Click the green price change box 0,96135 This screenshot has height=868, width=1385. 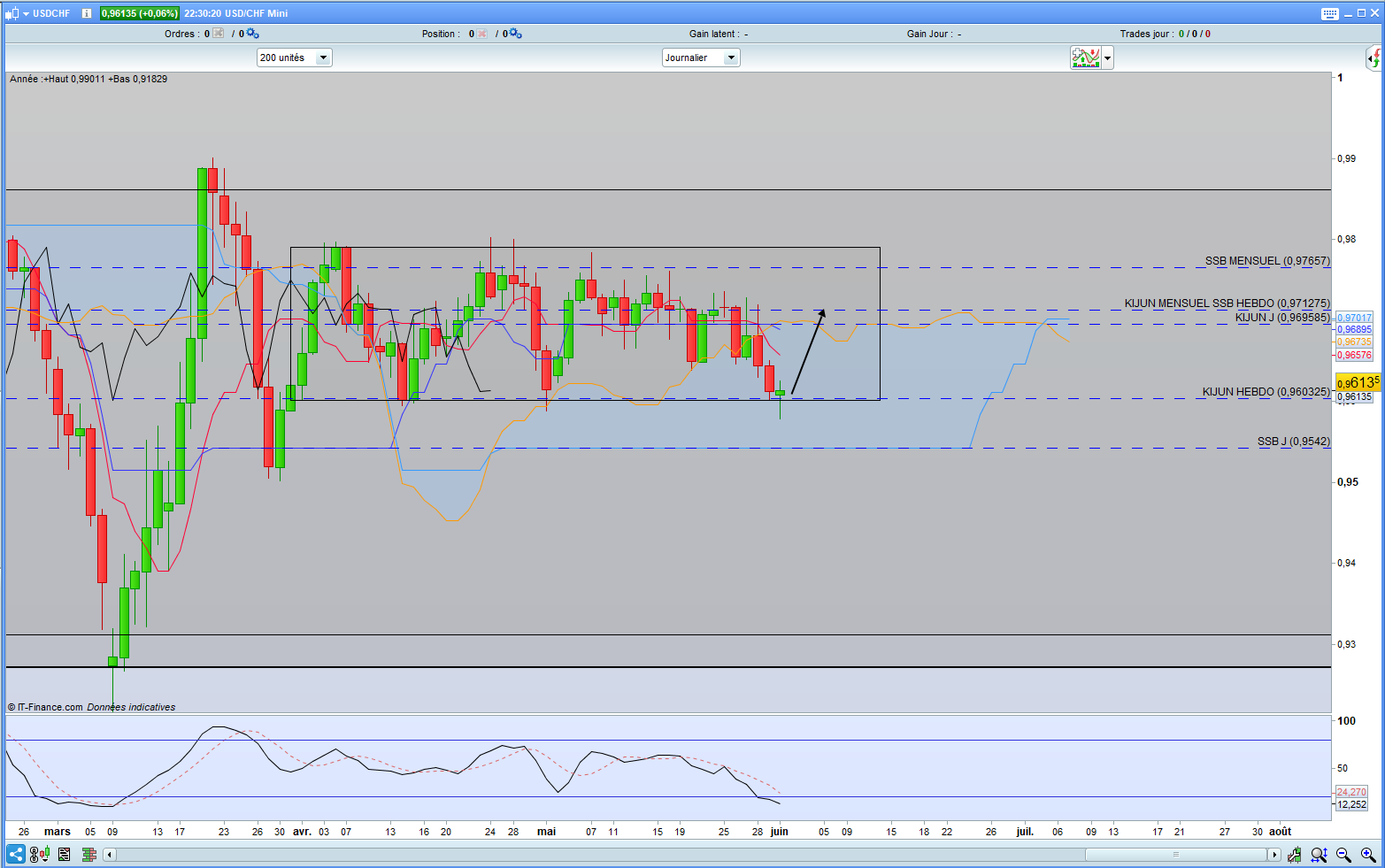[140, 13]
